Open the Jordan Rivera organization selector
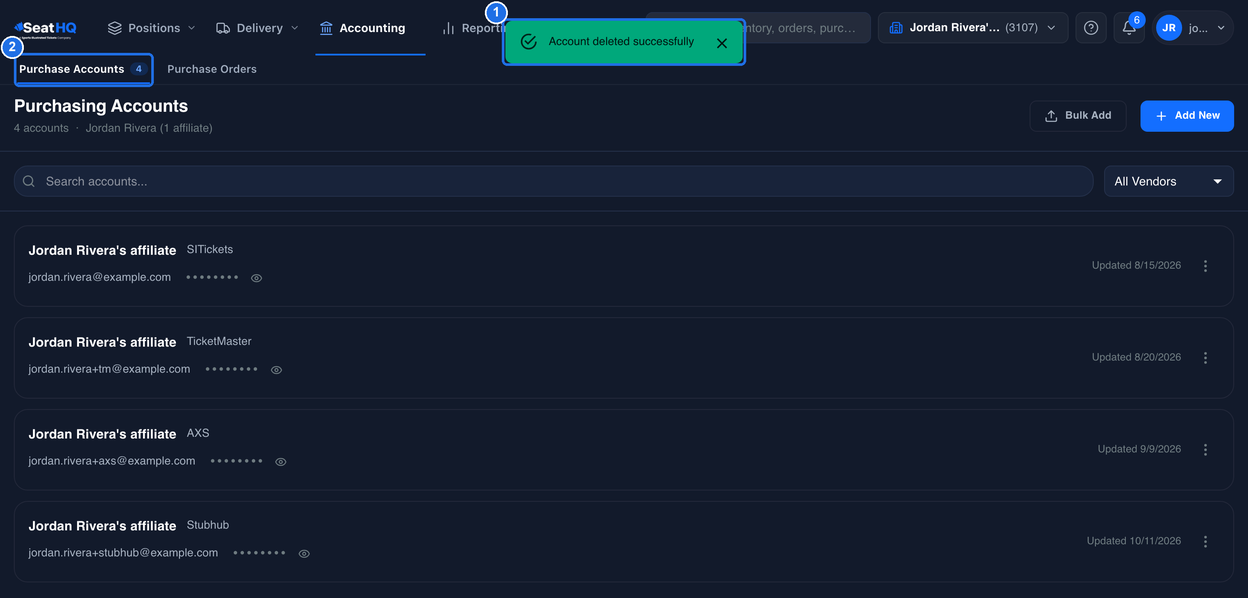1248x598 pixels. (x=973, y=28)
